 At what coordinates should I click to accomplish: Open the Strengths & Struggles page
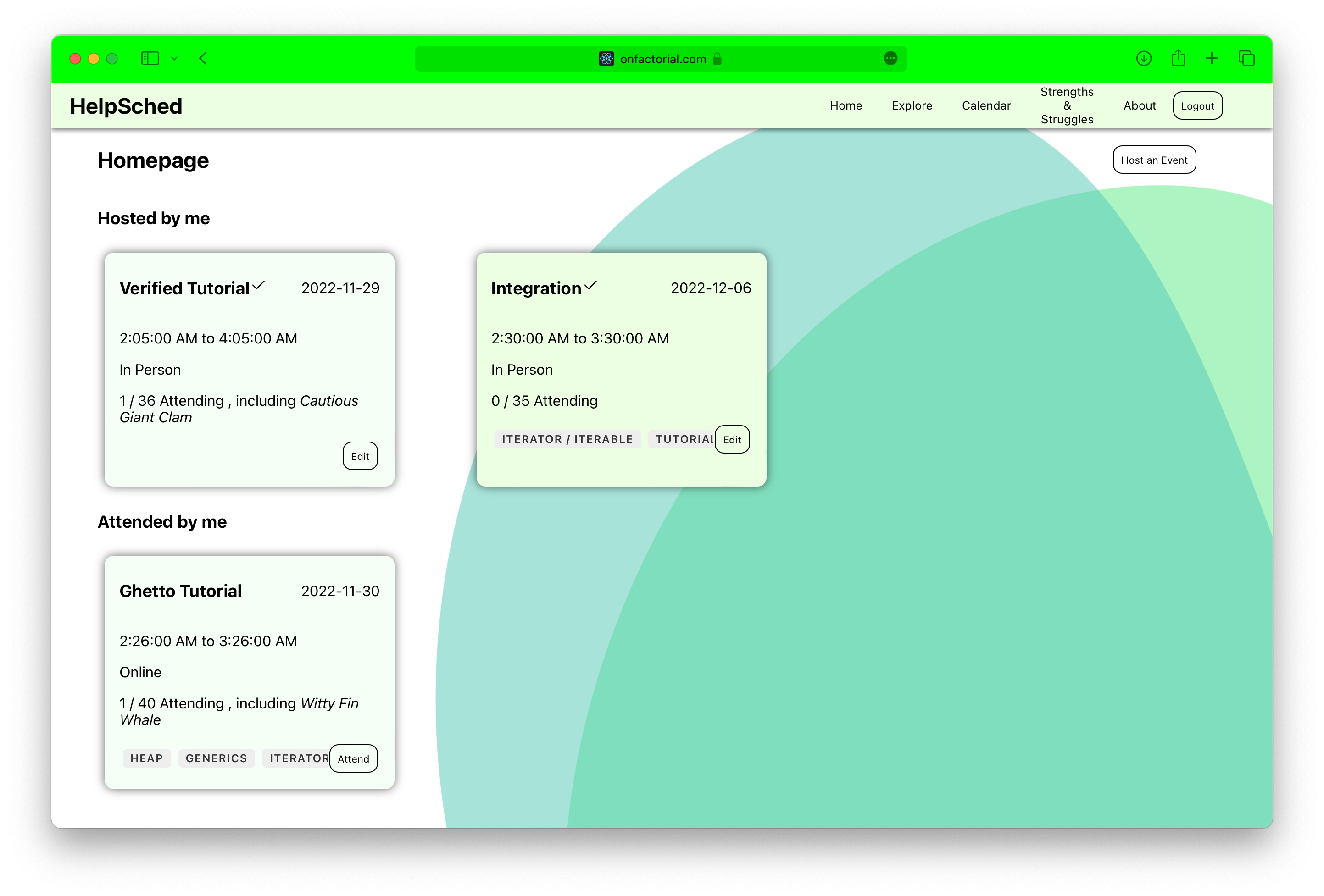pos(1067,105)
